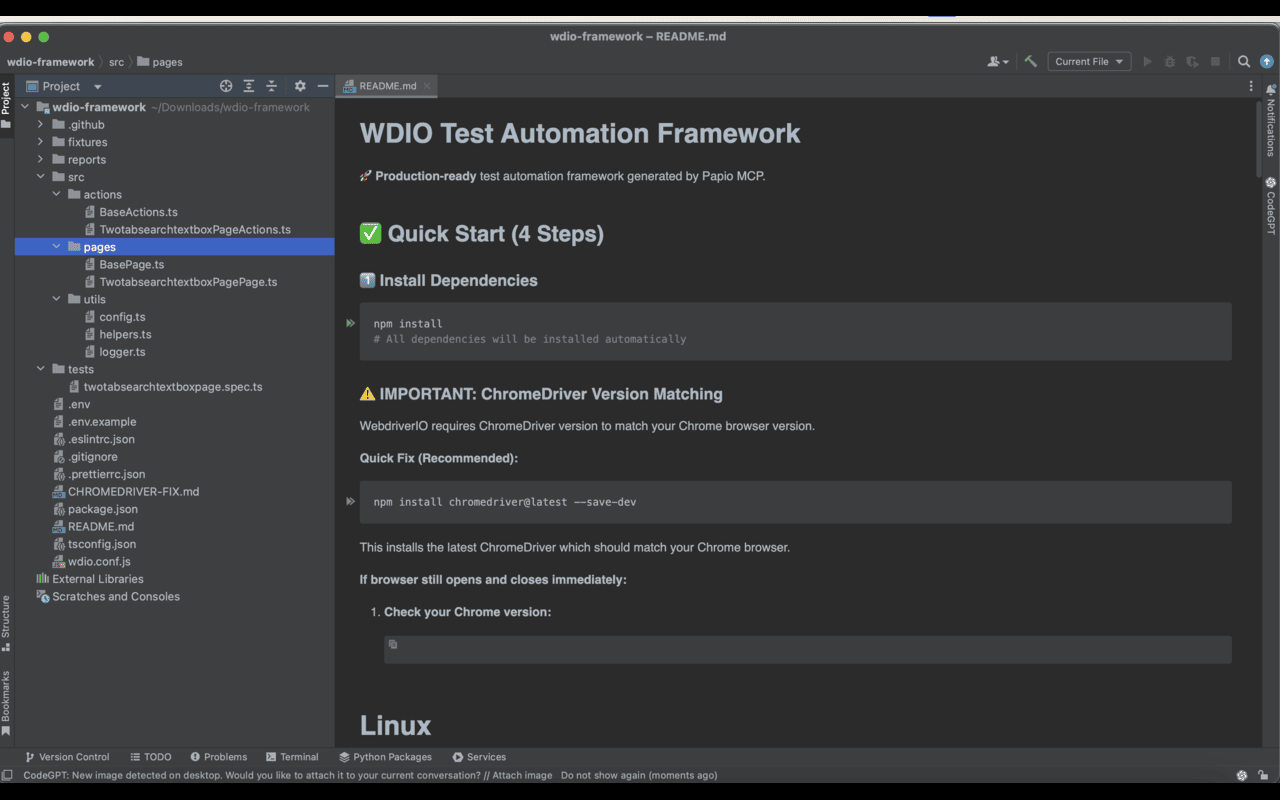Open the Project view selector dropdown

[64, 86]
